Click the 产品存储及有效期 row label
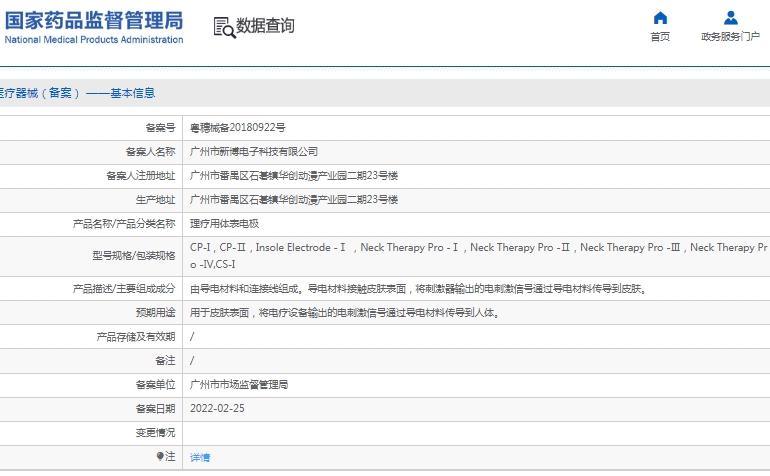The image size is (770, 476). click(136, 337)
